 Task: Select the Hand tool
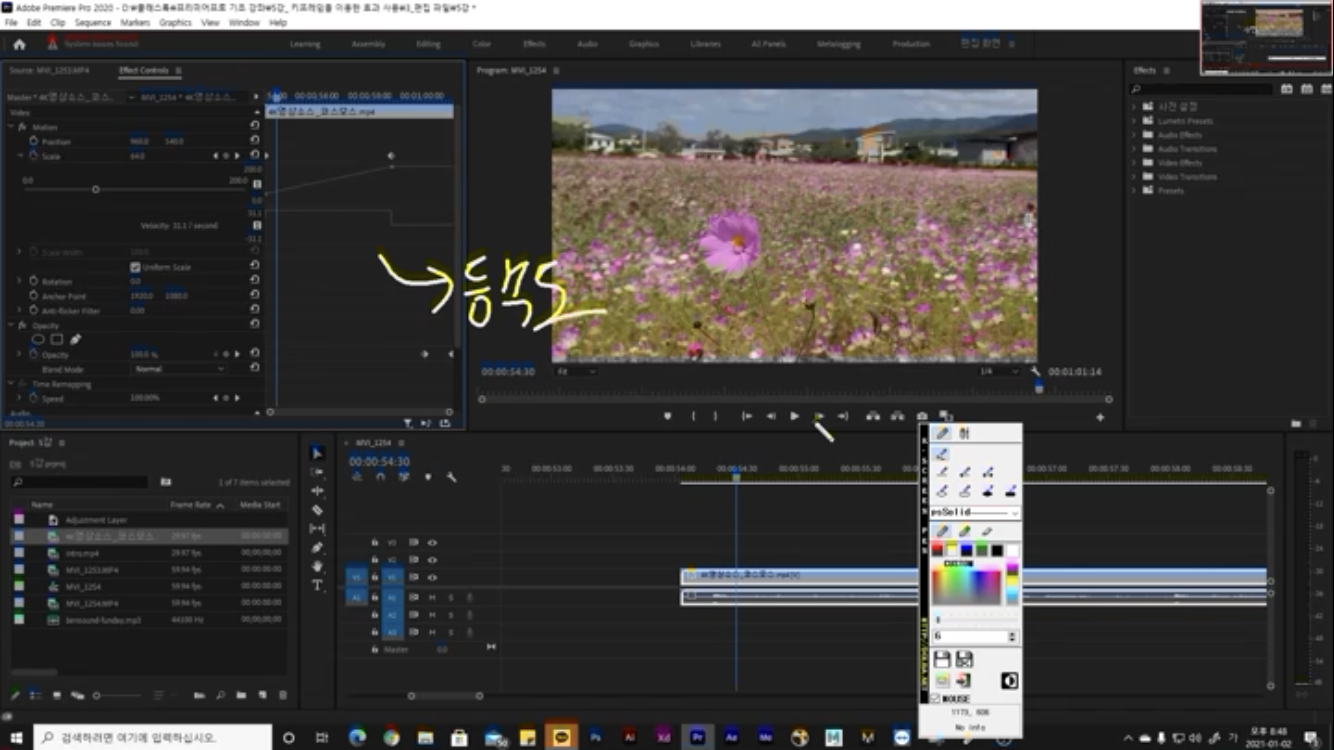click(x=317, y=566)
